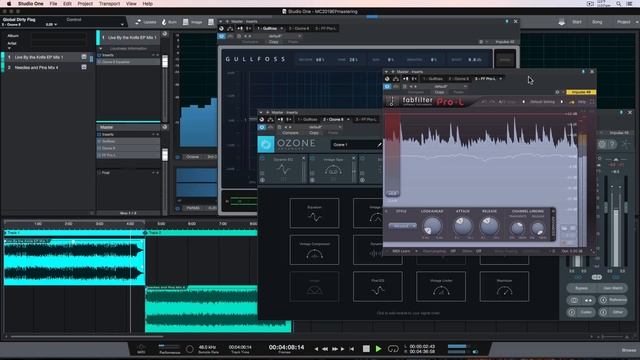
Task: Add the Vintage Compressor module in Ozone
Action: click(x=314, y=250)
